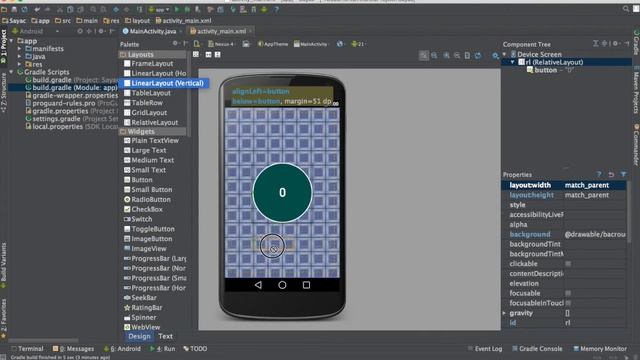Select the RatingBar widget in the Palette

point(143,307)
